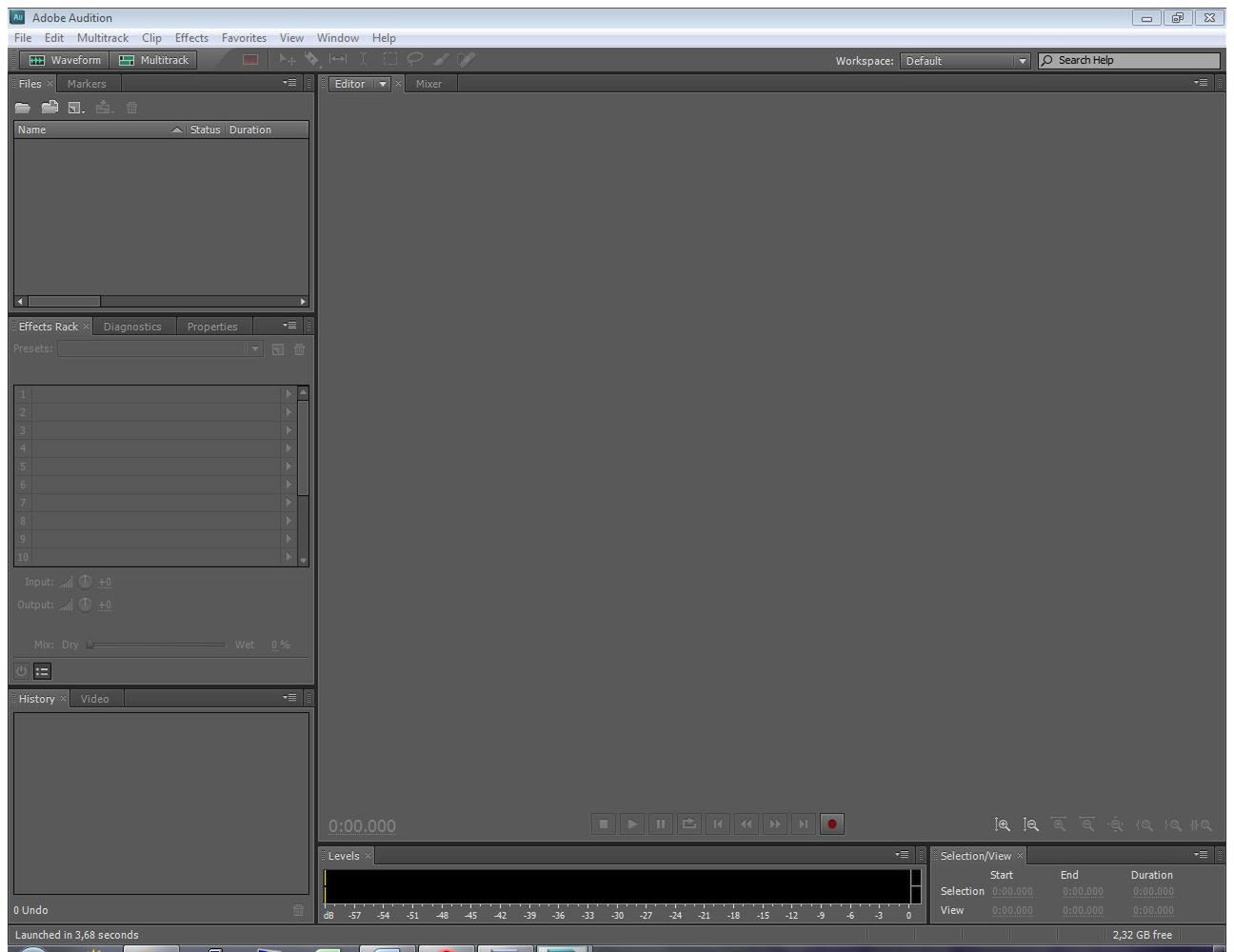Switch to the Diagnostics tab
The width and height of the screenshot is (1234, 952).
(132, 327)
